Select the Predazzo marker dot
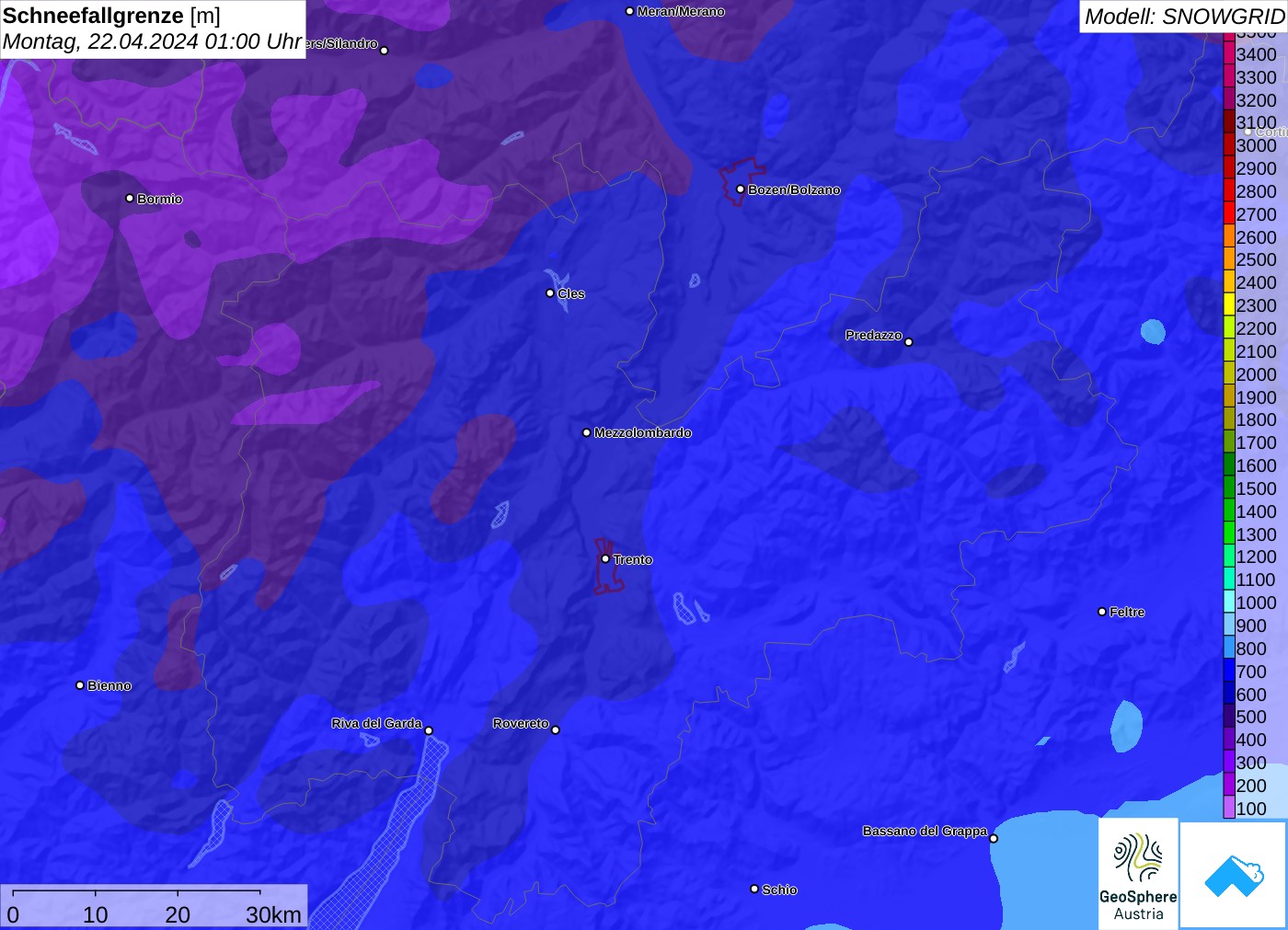This screenshot has width=1288, height=930. (909, 341)
